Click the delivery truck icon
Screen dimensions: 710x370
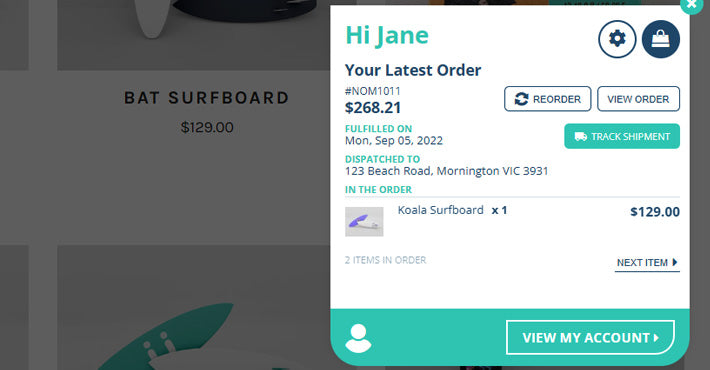click(x=580, y=136)
